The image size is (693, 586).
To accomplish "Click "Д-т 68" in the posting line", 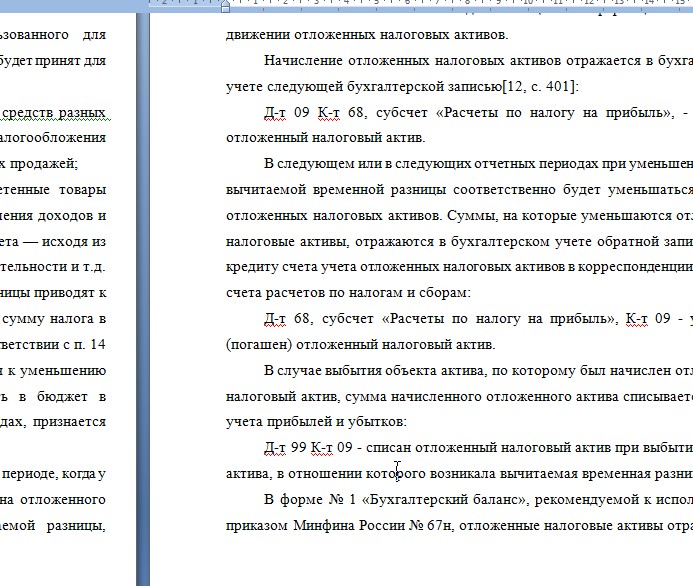I will pyautogui.click(x=289, y=319).
